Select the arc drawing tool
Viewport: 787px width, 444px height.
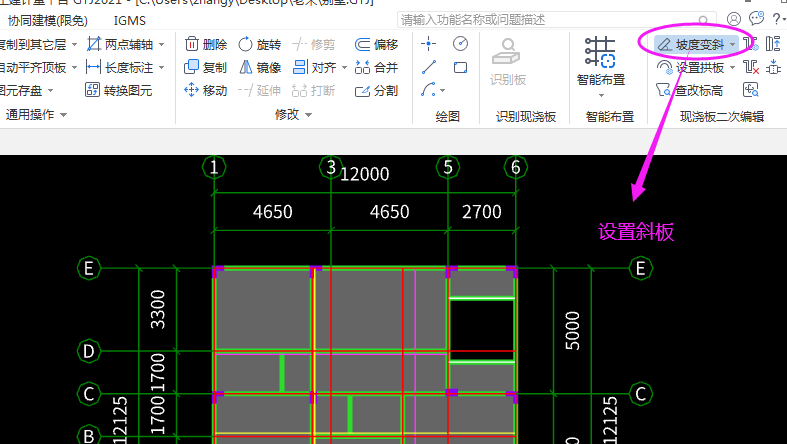point(428,90)
